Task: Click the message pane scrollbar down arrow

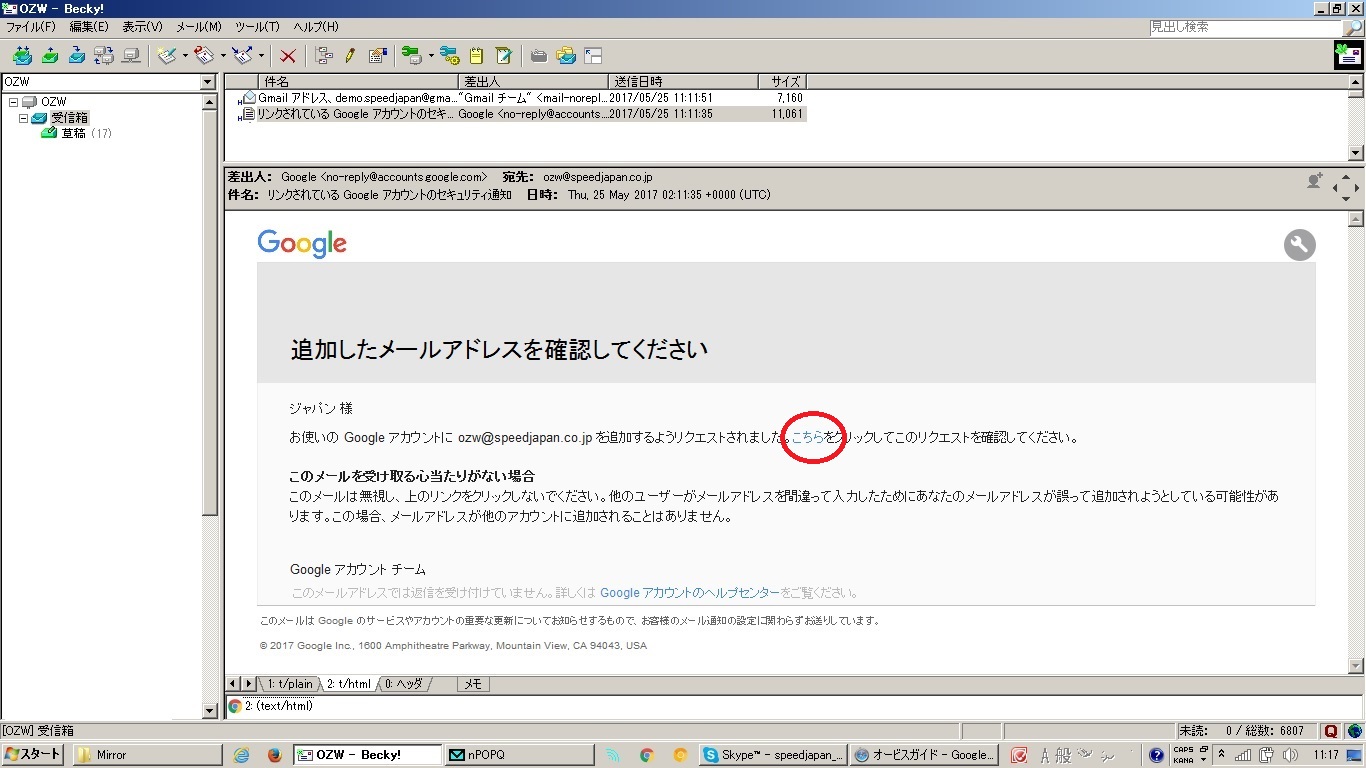Action: pyautogui.click(x=1356, y=666)
